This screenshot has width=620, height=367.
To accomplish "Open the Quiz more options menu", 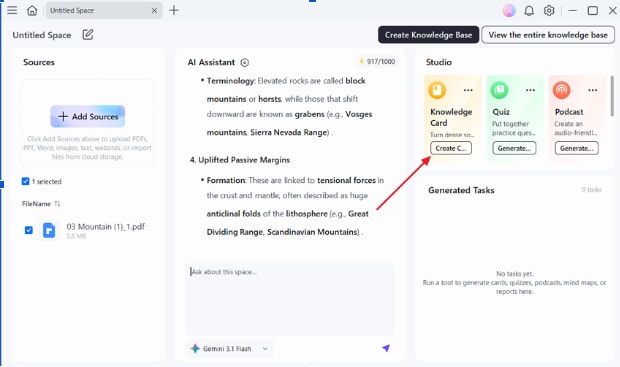I will click(x=530, y=90).
